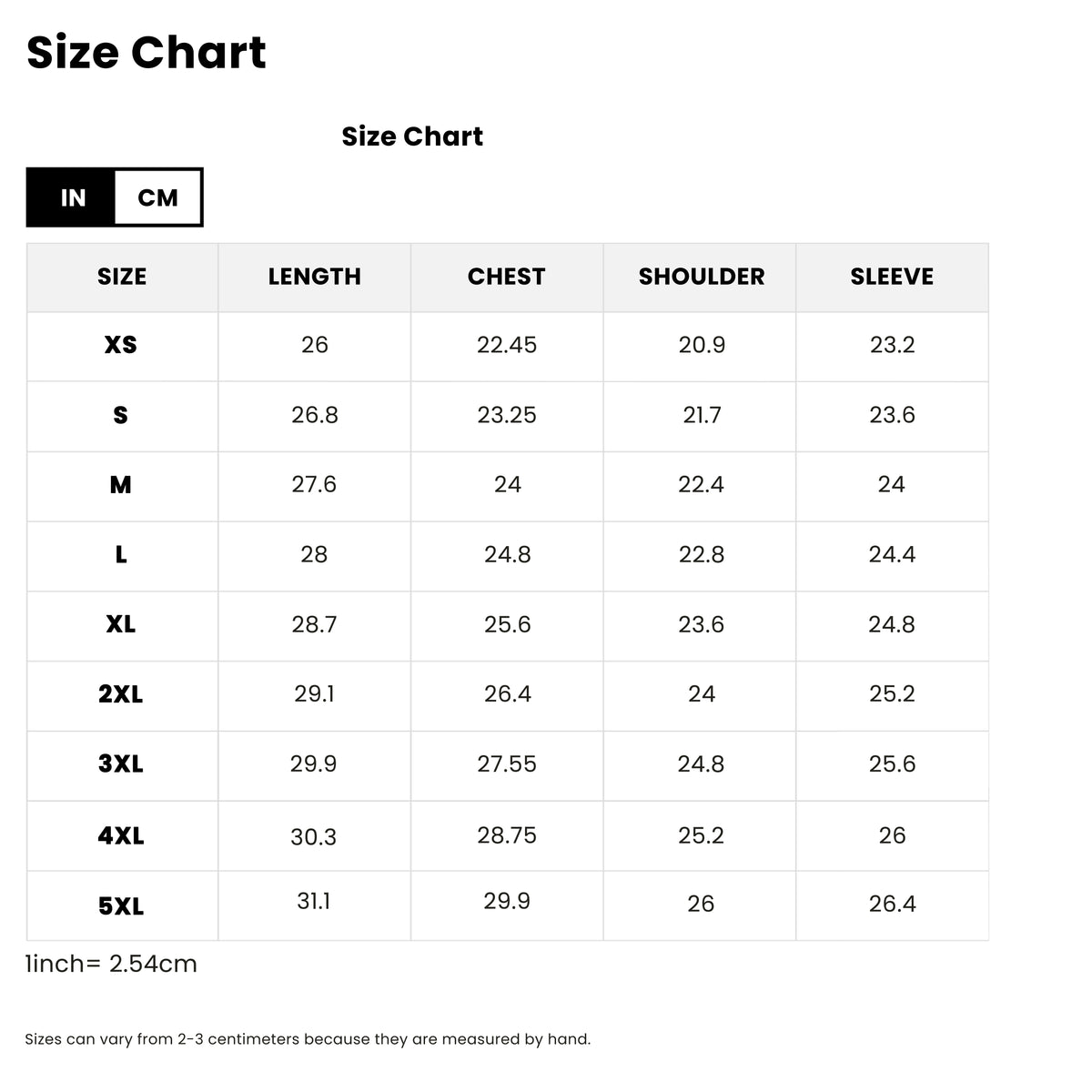
Task: Click the LENGTH column header
Action: 314,277
